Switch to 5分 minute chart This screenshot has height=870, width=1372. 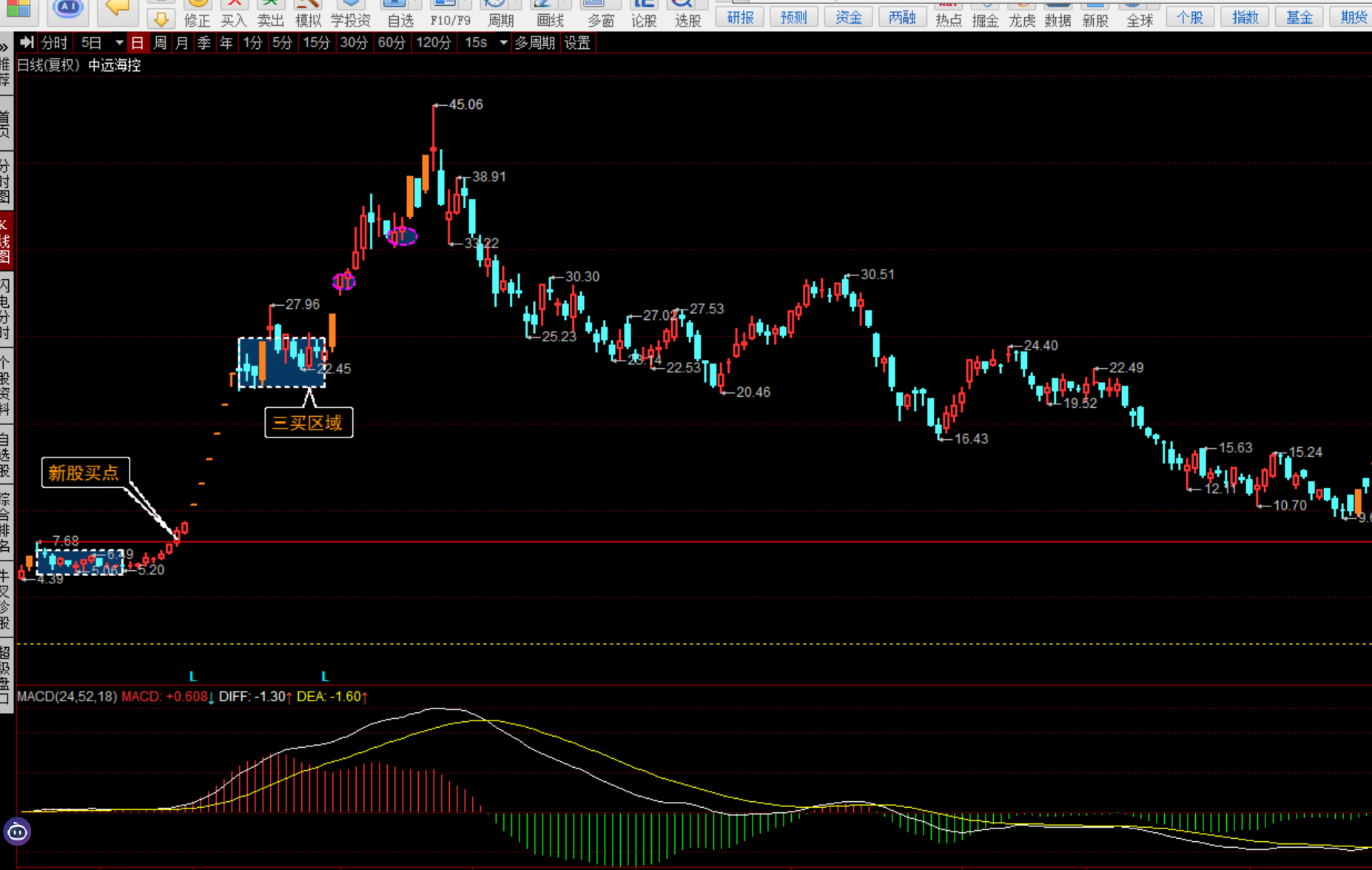[x=282, y=43]
